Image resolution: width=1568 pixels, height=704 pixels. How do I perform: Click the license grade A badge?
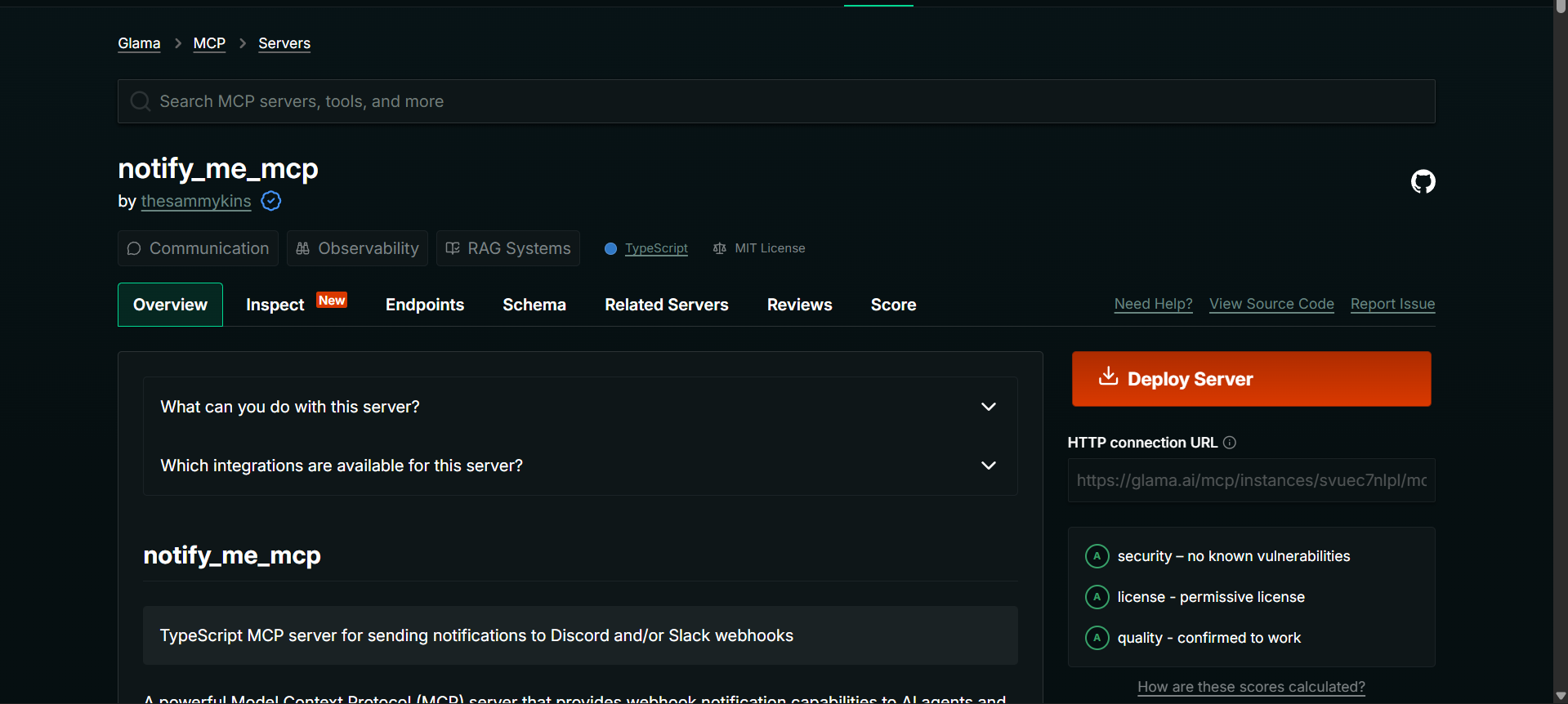point(1097,597)
